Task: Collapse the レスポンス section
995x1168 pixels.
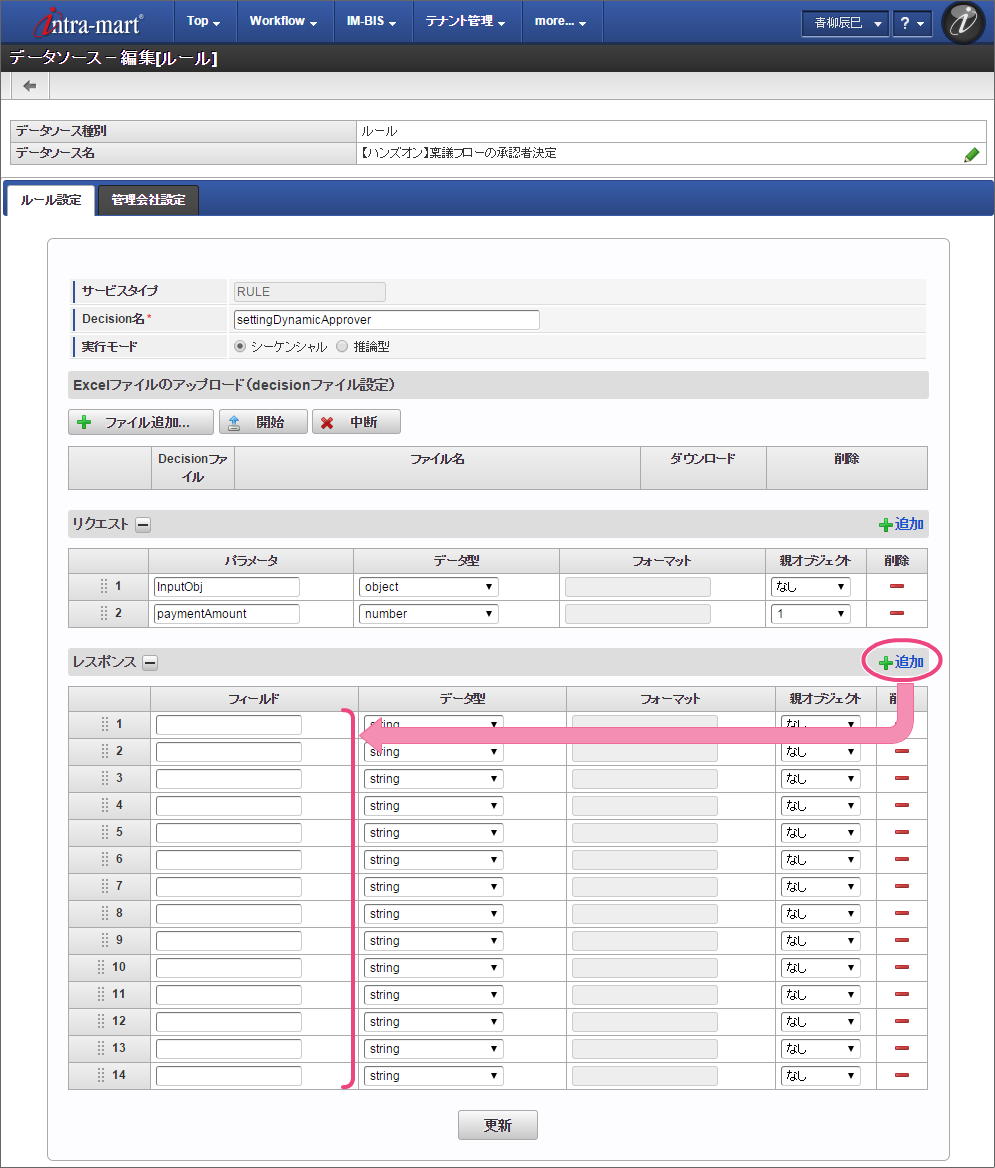Action: [149, 662]
